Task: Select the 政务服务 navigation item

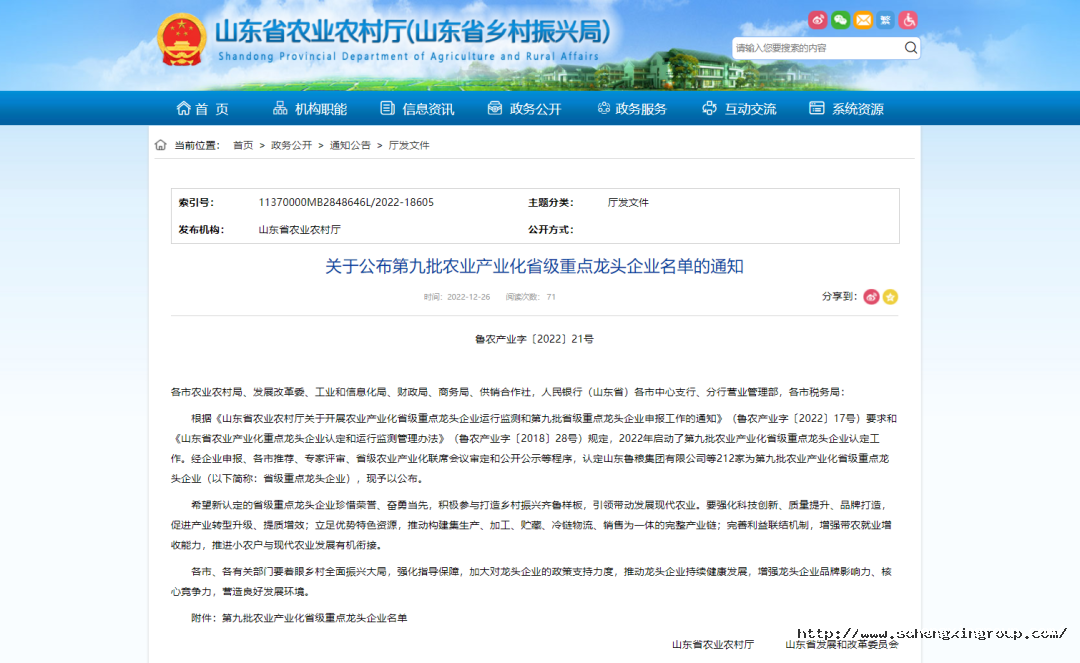Action: pyautogui.click(x=631, y=109)
